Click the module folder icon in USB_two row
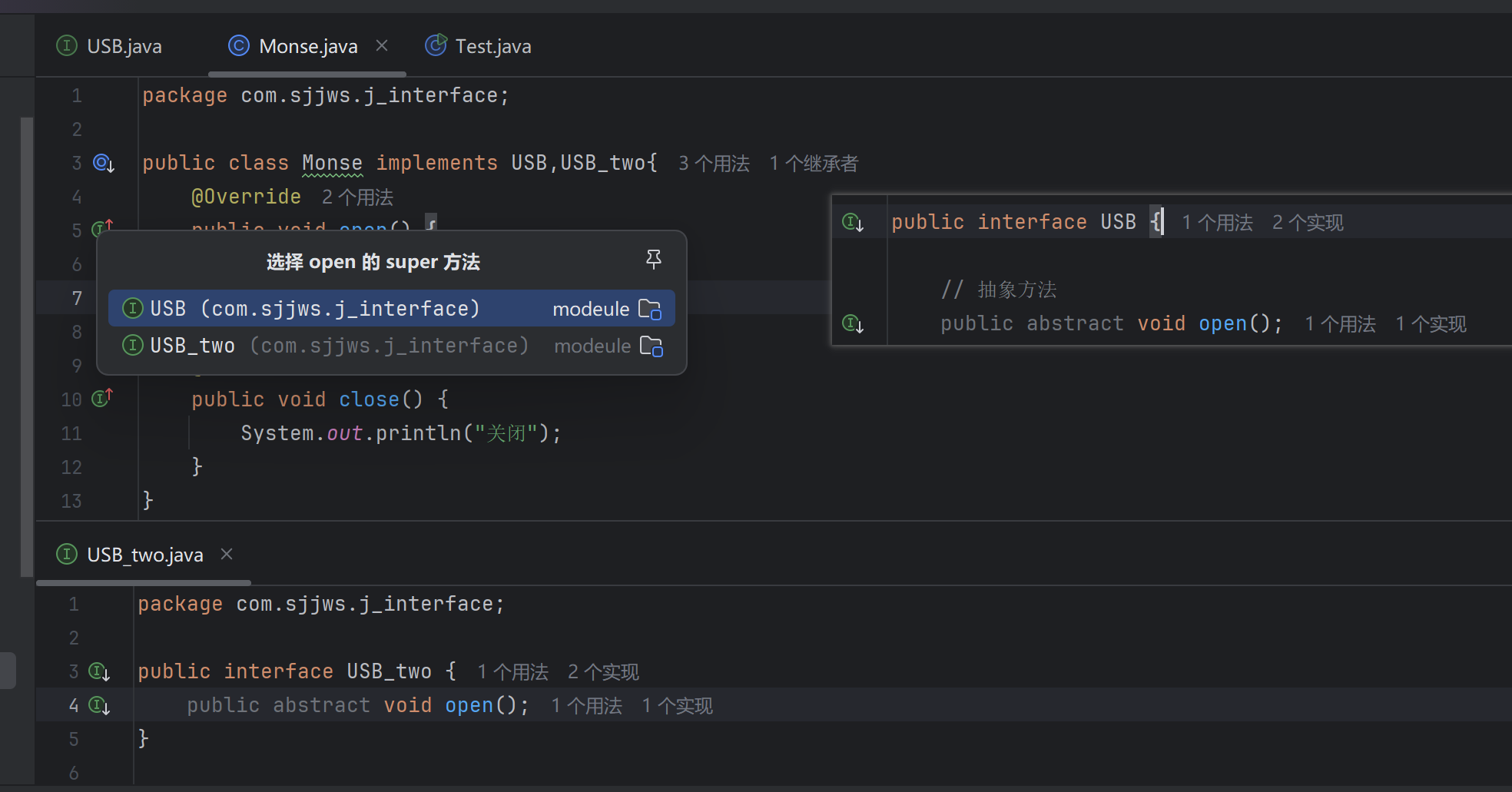The height and width of the screenshot is (792, 1512). [x=651, y=346]
